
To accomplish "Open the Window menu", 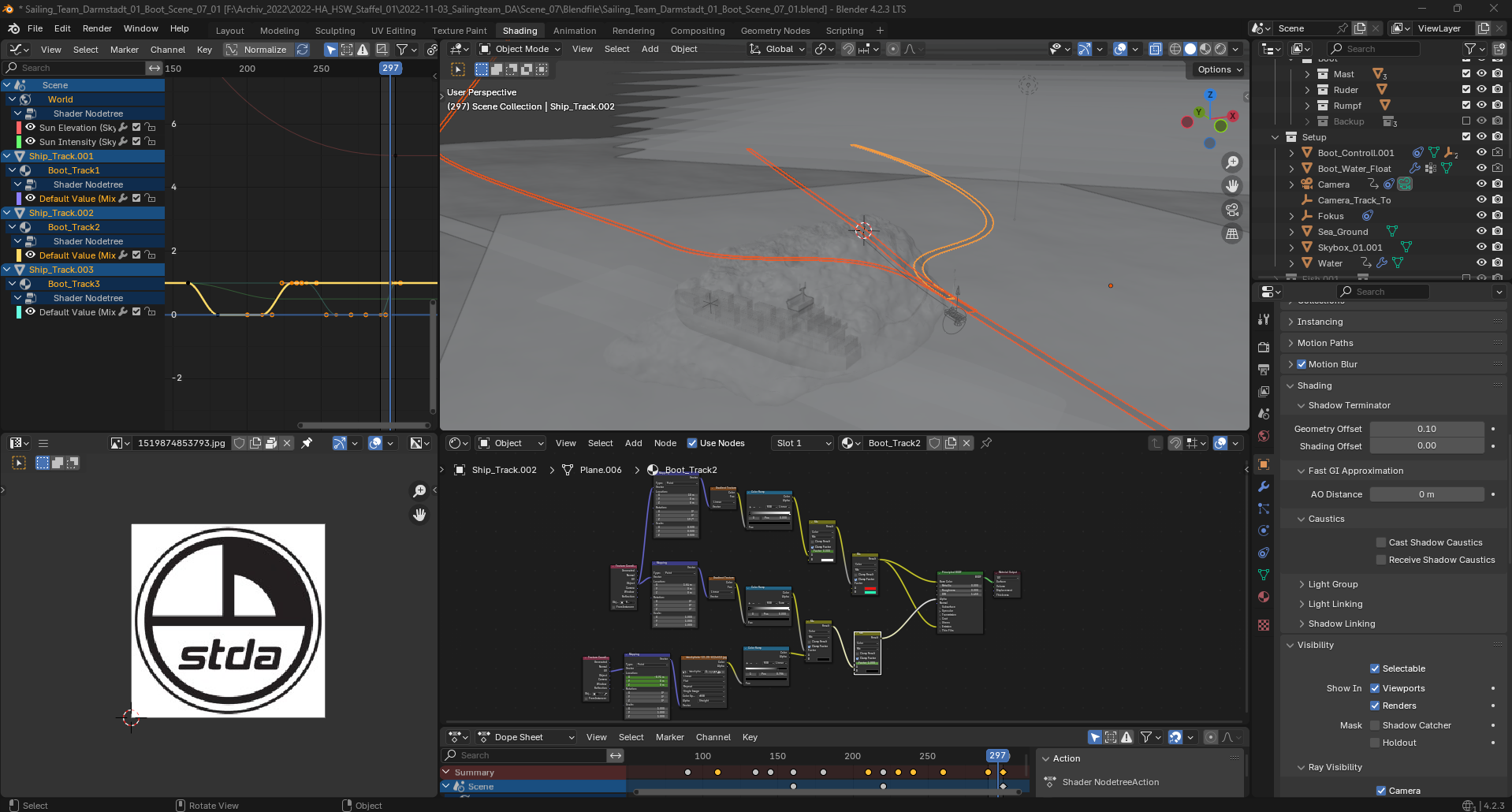I will (x=140, y=28).
